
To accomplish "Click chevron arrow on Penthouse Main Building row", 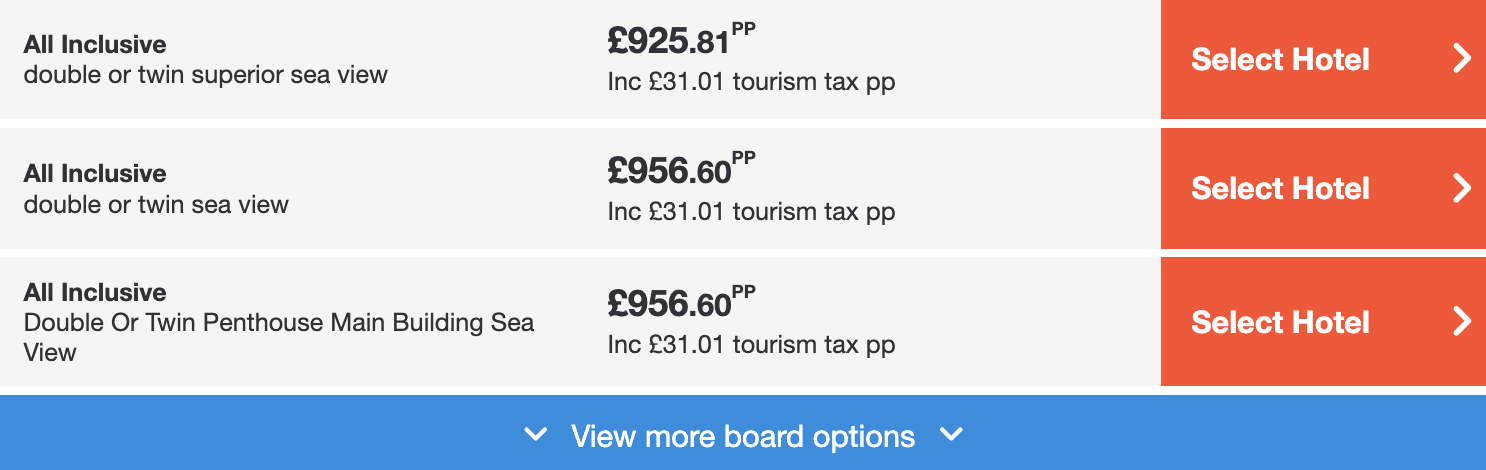I will click(x=1462, y=322).
